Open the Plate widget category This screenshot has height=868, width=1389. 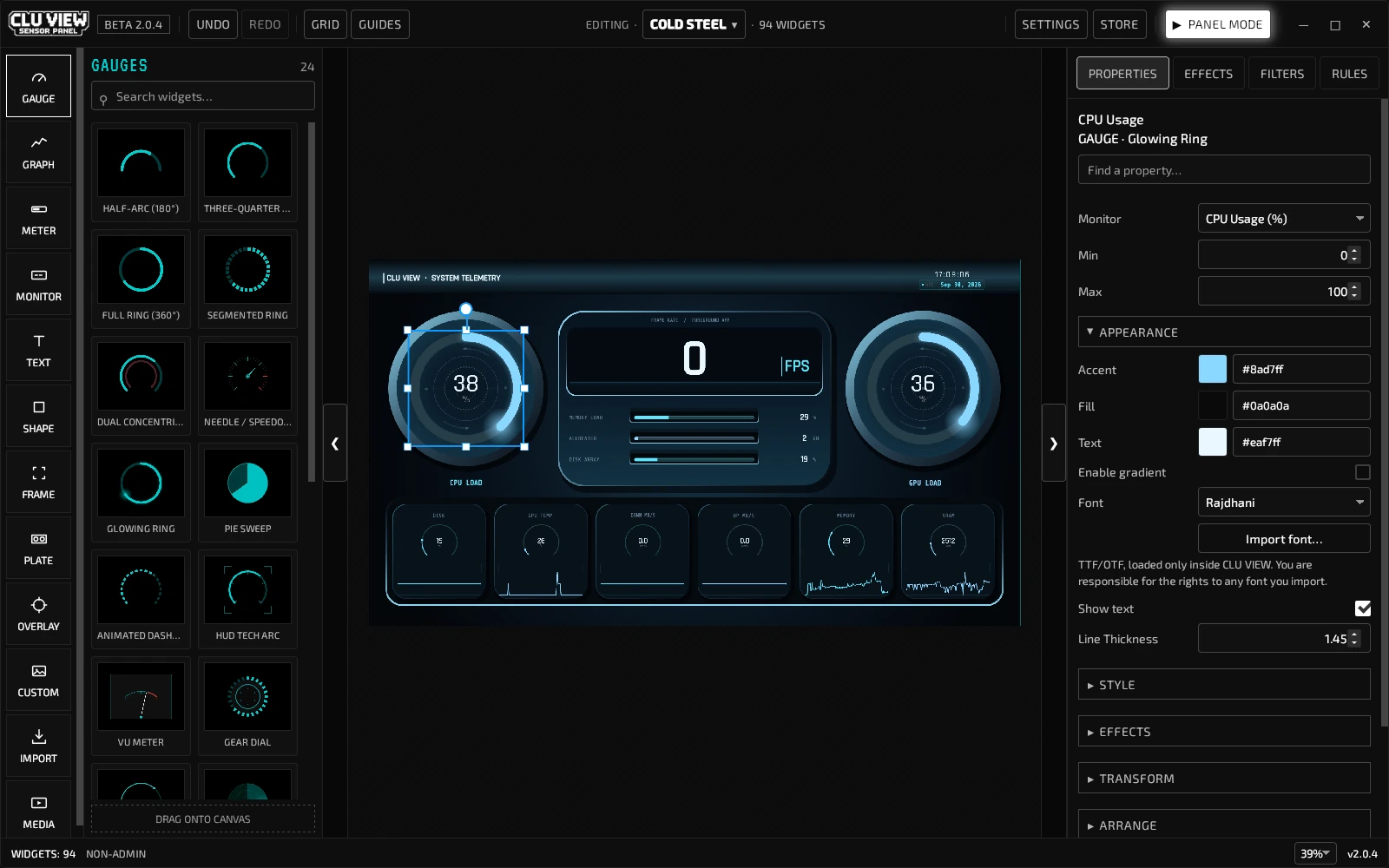pos(38,548)
